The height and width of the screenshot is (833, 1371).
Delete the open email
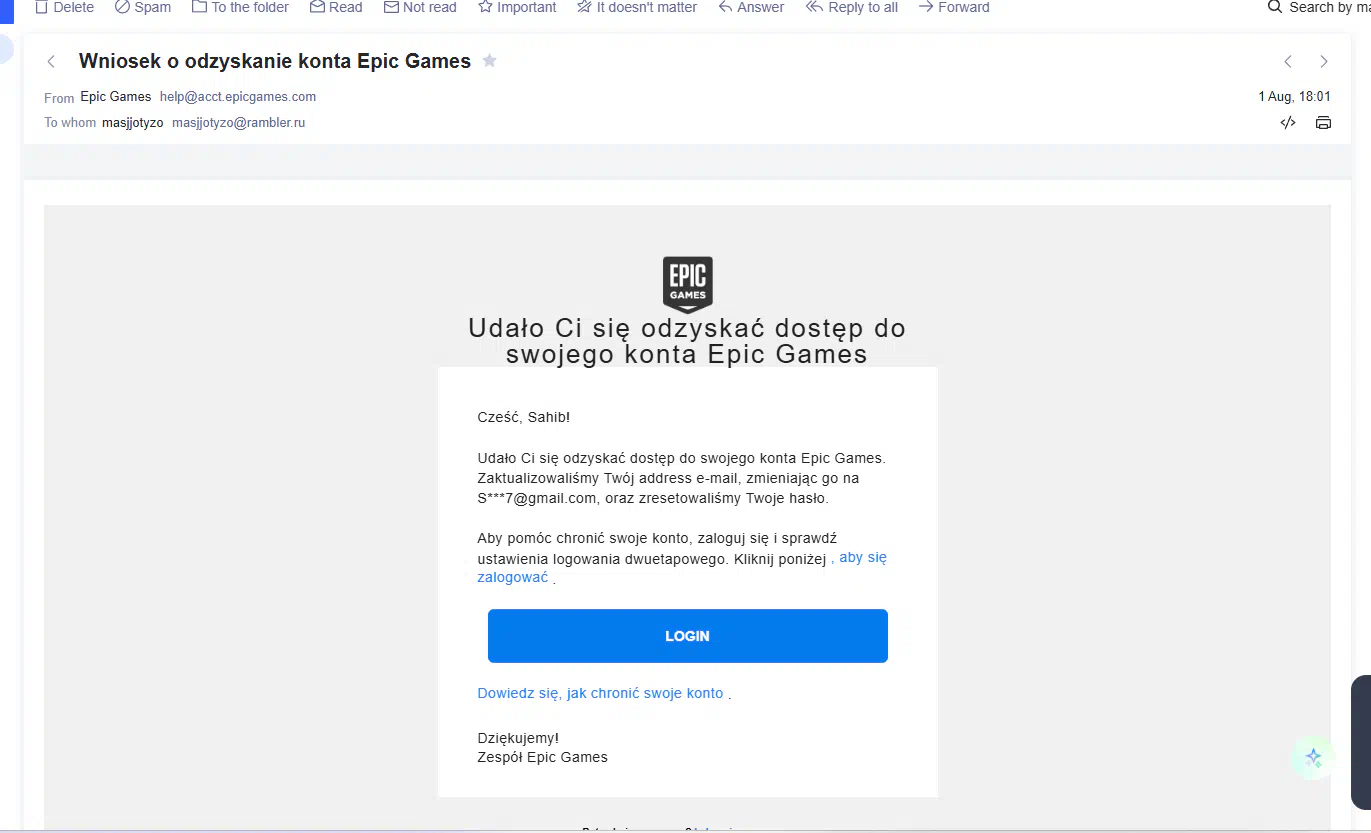(64, 7)
